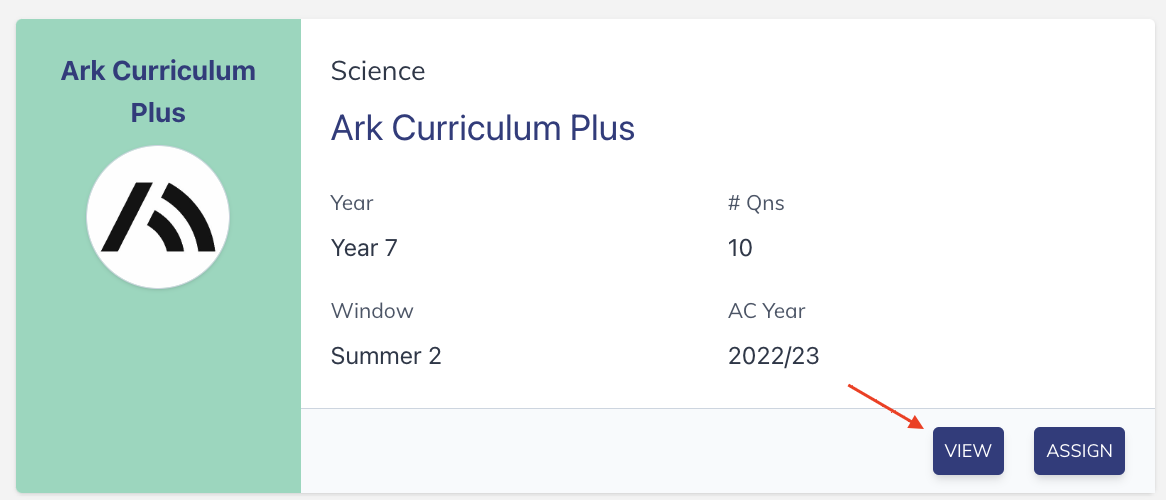Select the Year 7 value
Image resolution: width=1166 pixels, height=500 pixels.
pos(364,248)
